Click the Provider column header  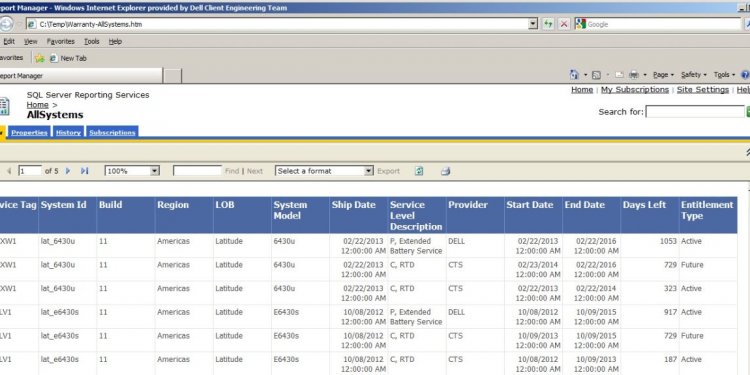pyautogui.click(x=475, y=215)
